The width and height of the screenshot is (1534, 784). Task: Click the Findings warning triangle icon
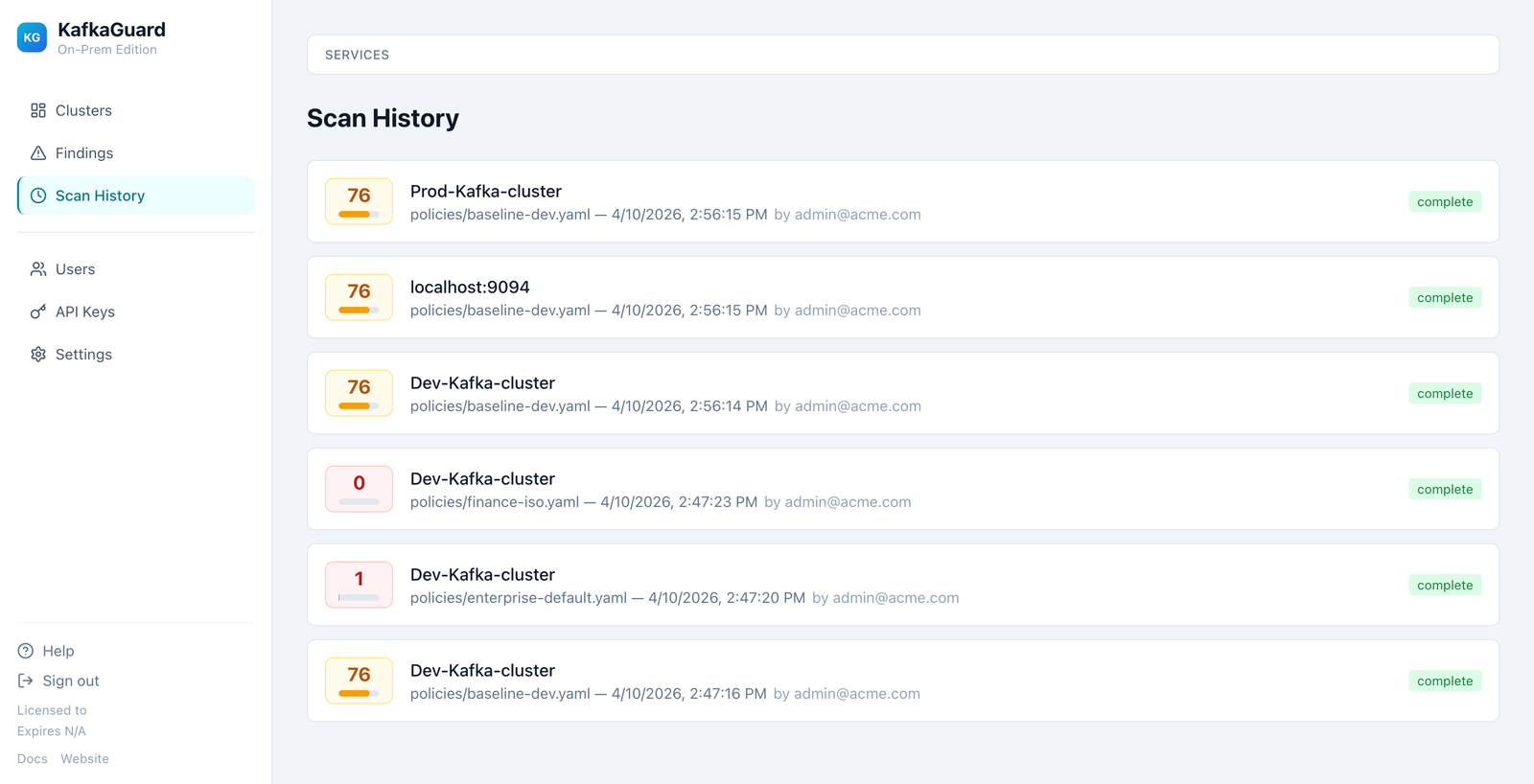[38, 153]
